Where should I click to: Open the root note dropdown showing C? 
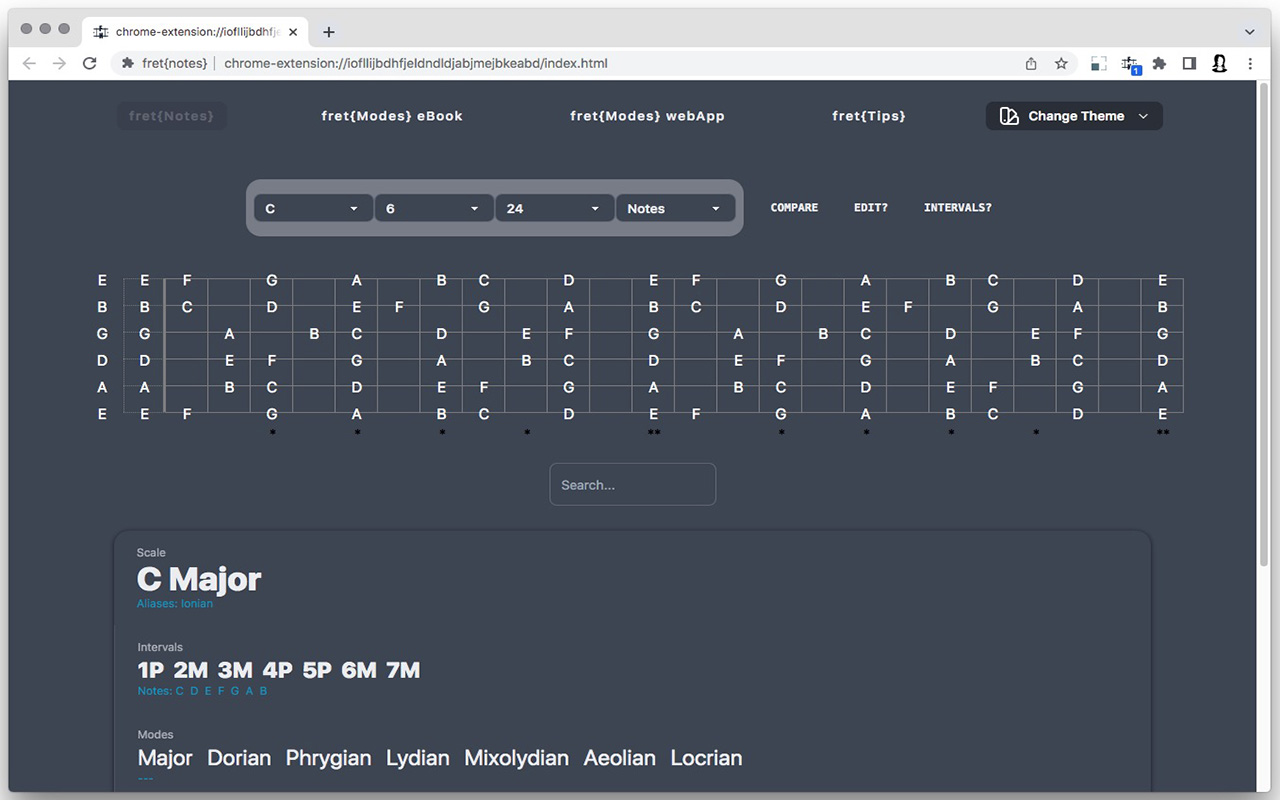(x=313, y=208)
